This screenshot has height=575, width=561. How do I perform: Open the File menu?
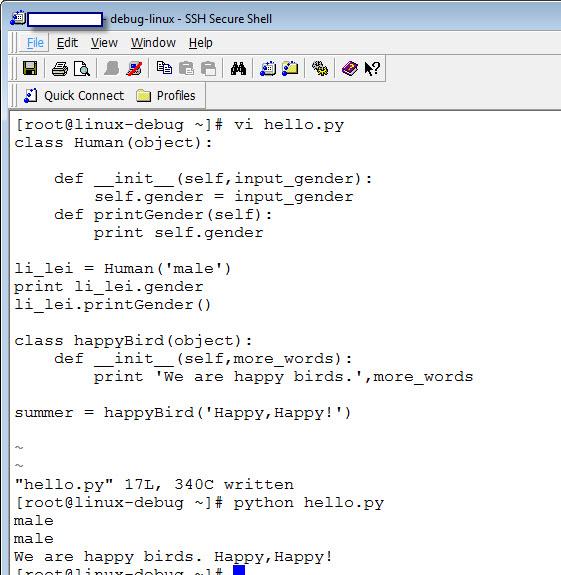[35, 43]
